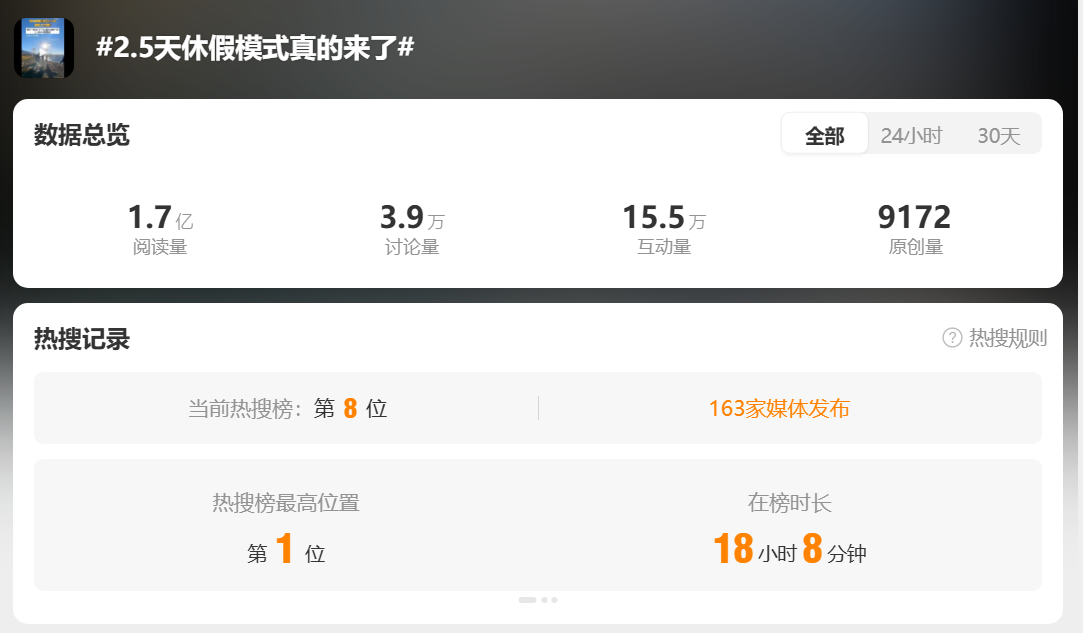Select the 1.7亿 阅读量 statistic

160,229
